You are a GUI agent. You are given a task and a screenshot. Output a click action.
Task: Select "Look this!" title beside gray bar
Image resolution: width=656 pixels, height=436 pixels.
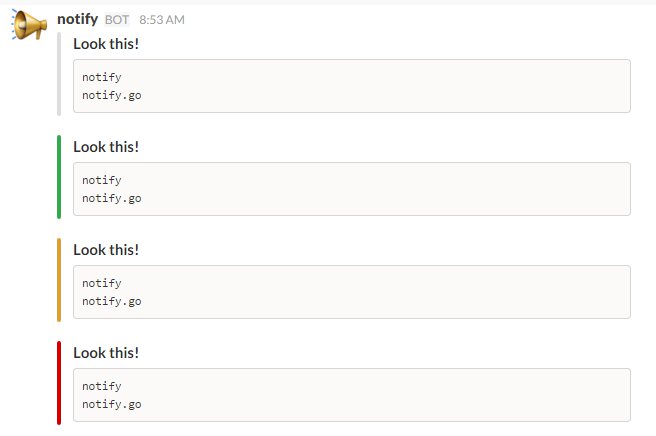tap(106, 44)
